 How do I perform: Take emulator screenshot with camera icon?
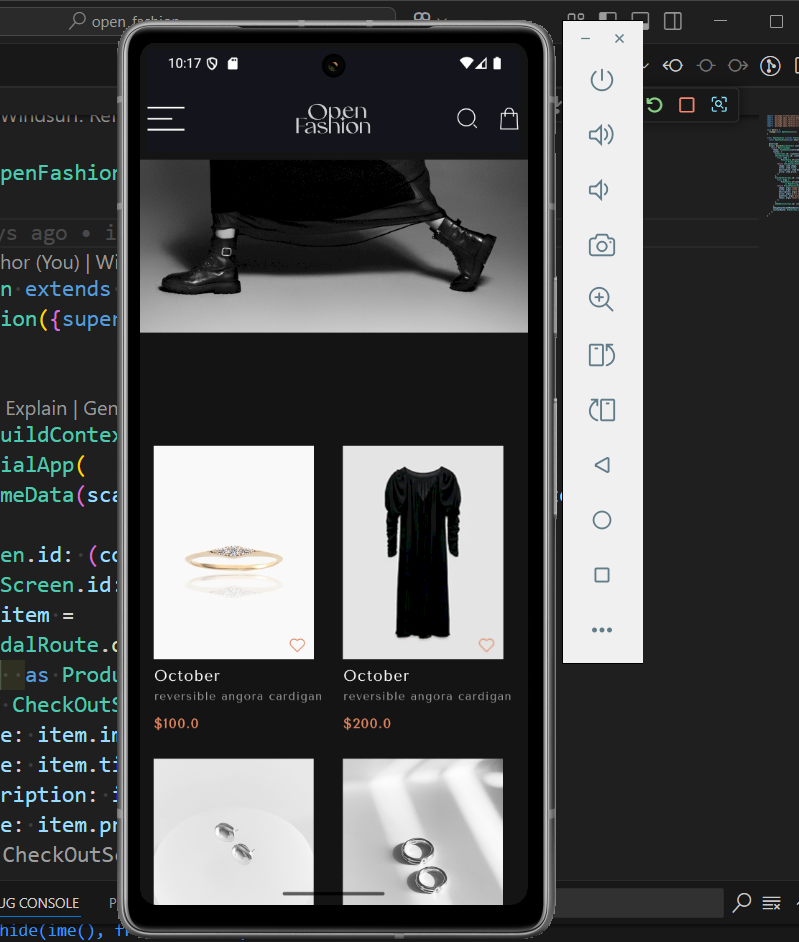[601, 245]
